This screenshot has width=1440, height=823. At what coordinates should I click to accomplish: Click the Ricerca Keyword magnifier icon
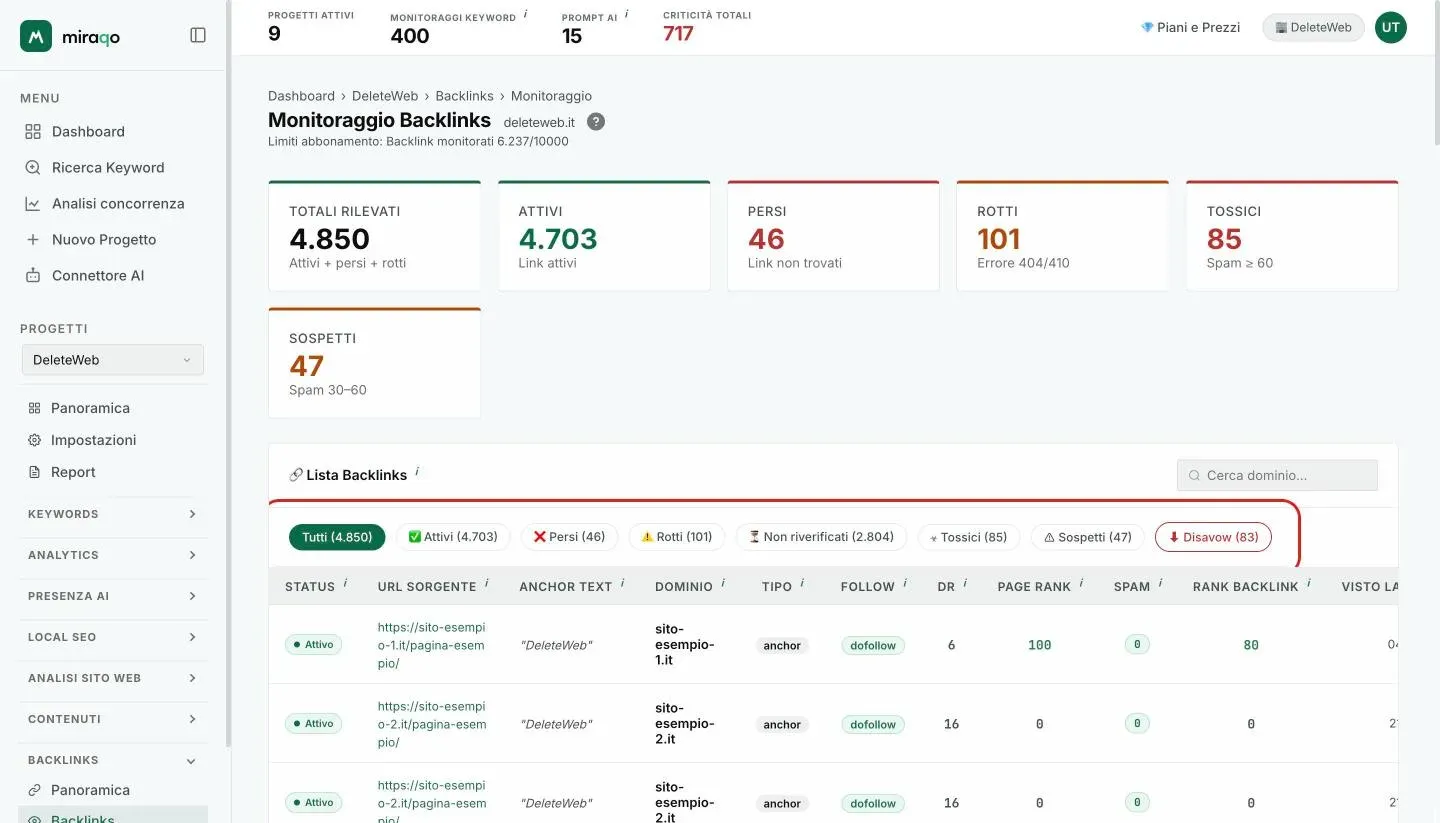pos(33,167)
